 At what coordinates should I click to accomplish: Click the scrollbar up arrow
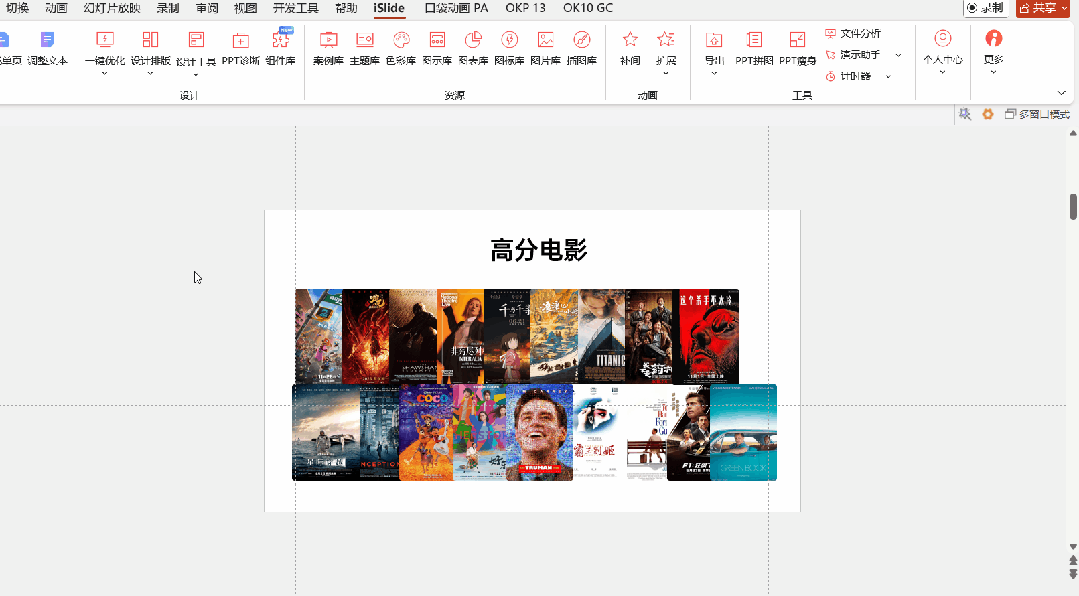pos(1073,133)
